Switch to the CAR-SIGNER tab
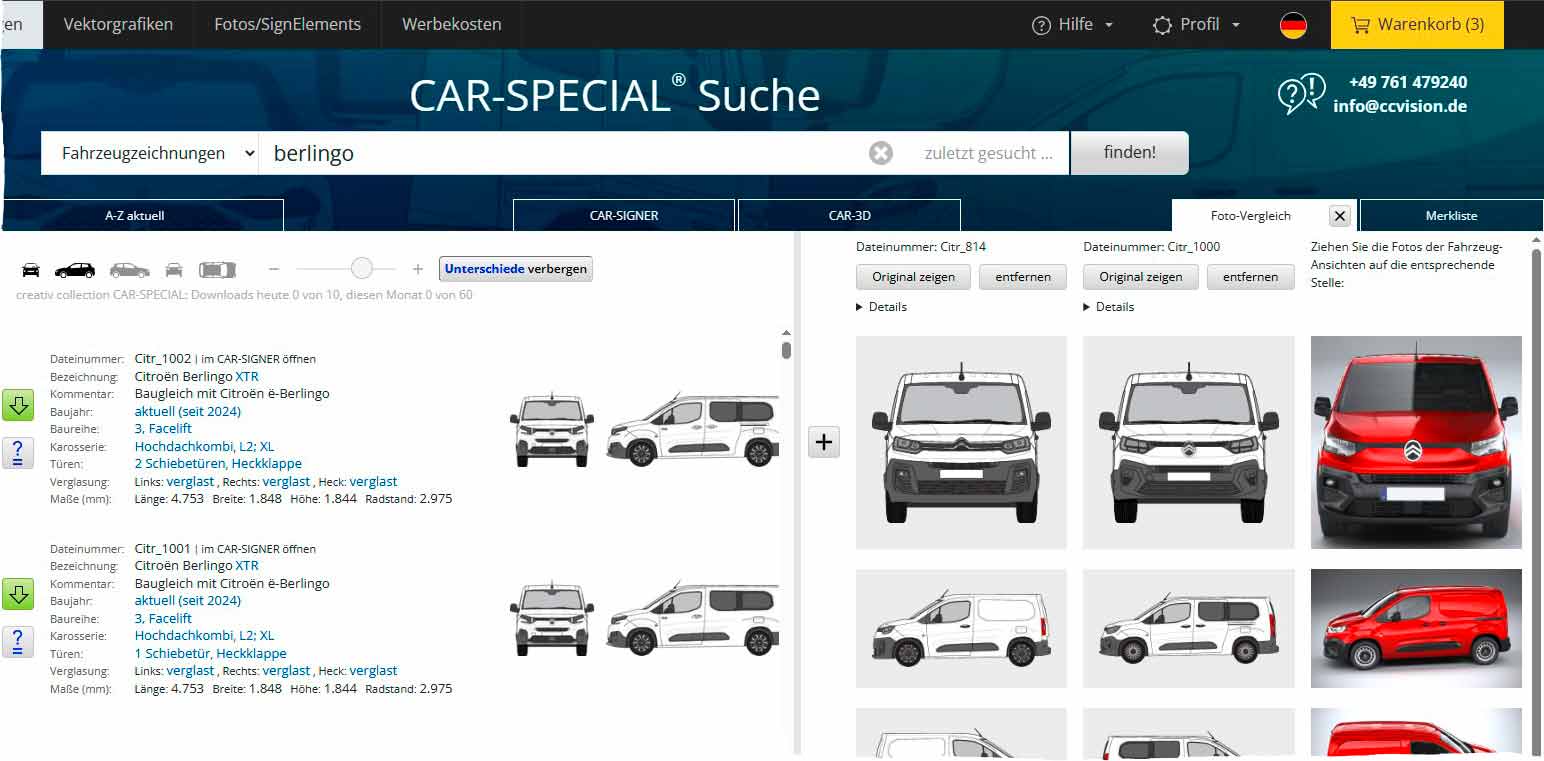1544x761 pixels. 624,215
